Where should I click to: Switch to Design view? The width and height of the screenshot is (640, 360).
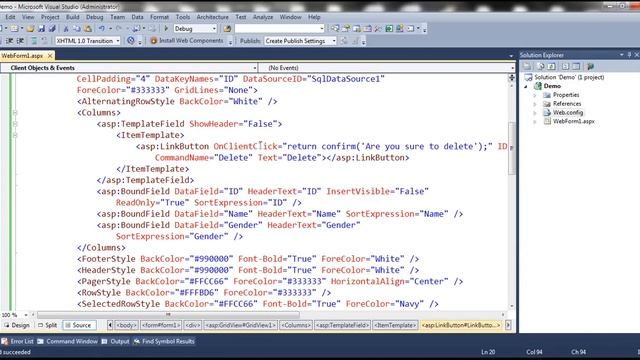tap(17, 325)
